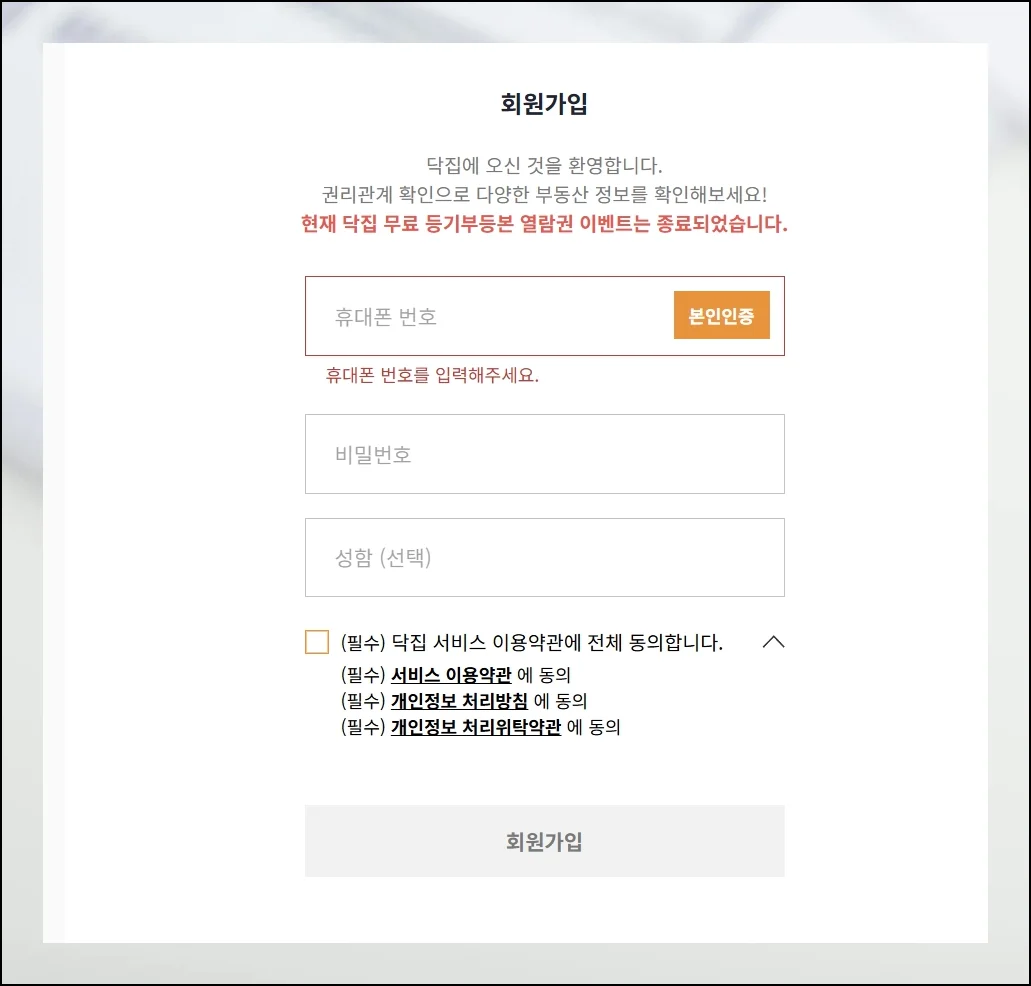Screen dimensions: 1031x986
Task: Click the 회원가입 heading at the top
Action: coord(544,104)
